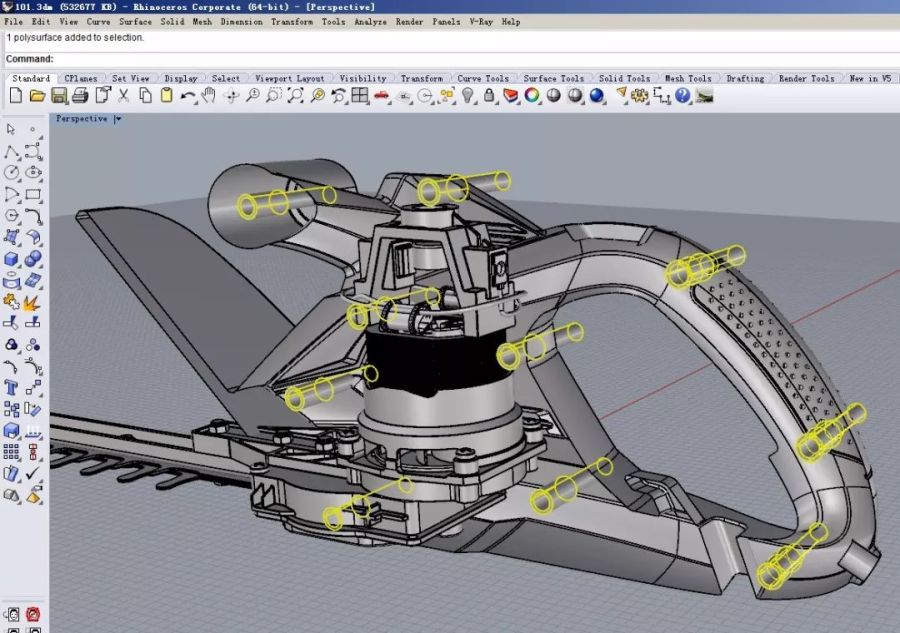The width and height of the screenshot is (900, 633).
Task: Click the Explode tool icon
Action: click(x=32, y=302)
